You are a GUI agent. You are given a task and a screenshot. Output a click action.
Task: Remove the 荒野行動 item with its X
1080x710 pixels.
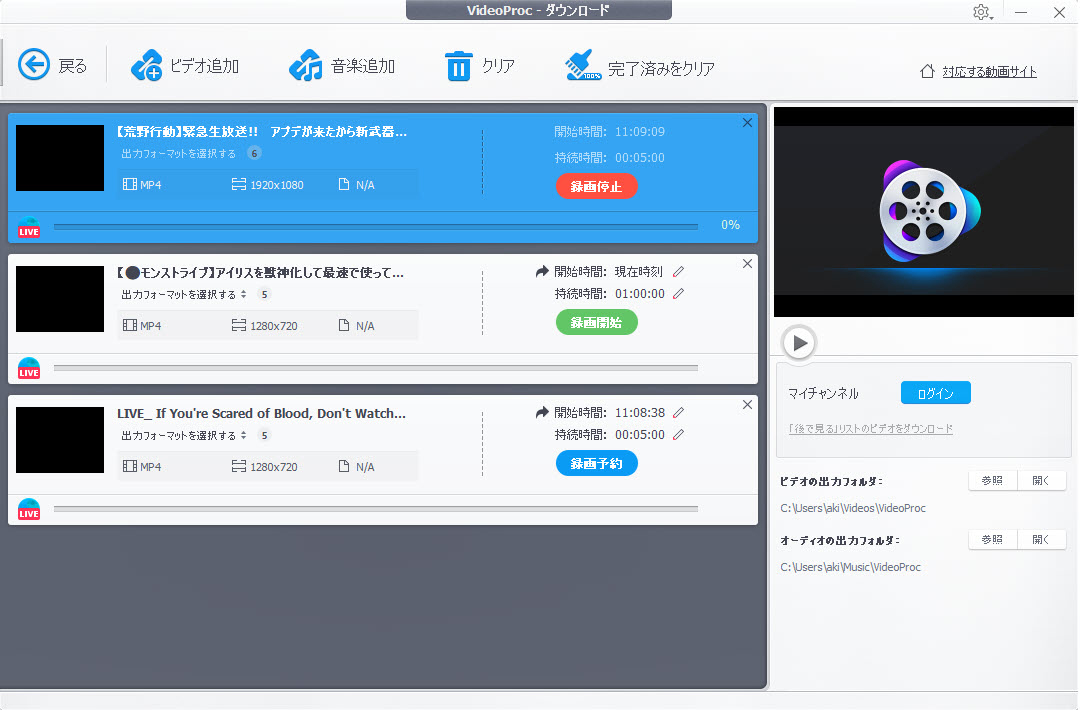(747, 123)
